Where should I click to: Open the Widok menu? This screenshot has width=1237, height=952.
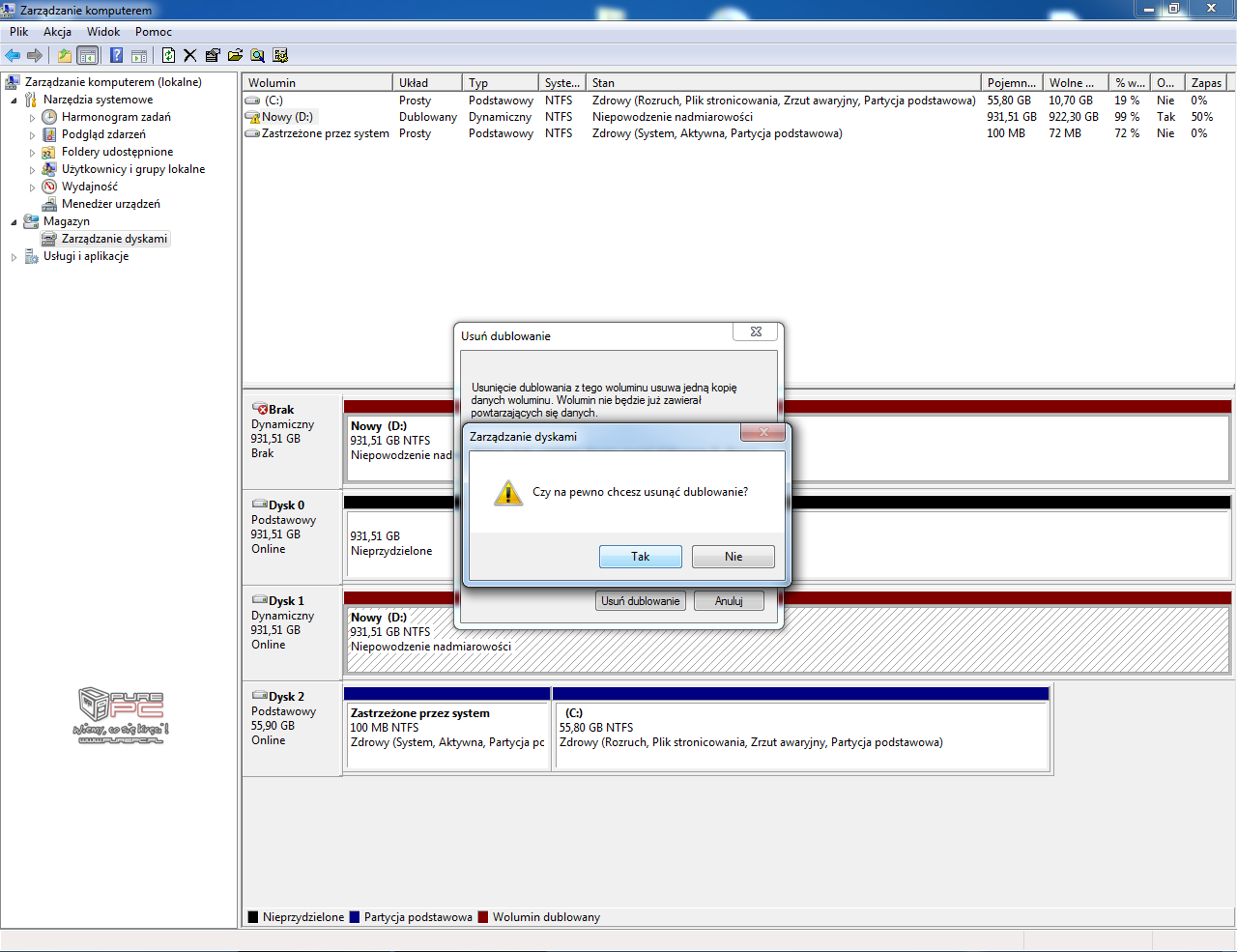[103, 32]
